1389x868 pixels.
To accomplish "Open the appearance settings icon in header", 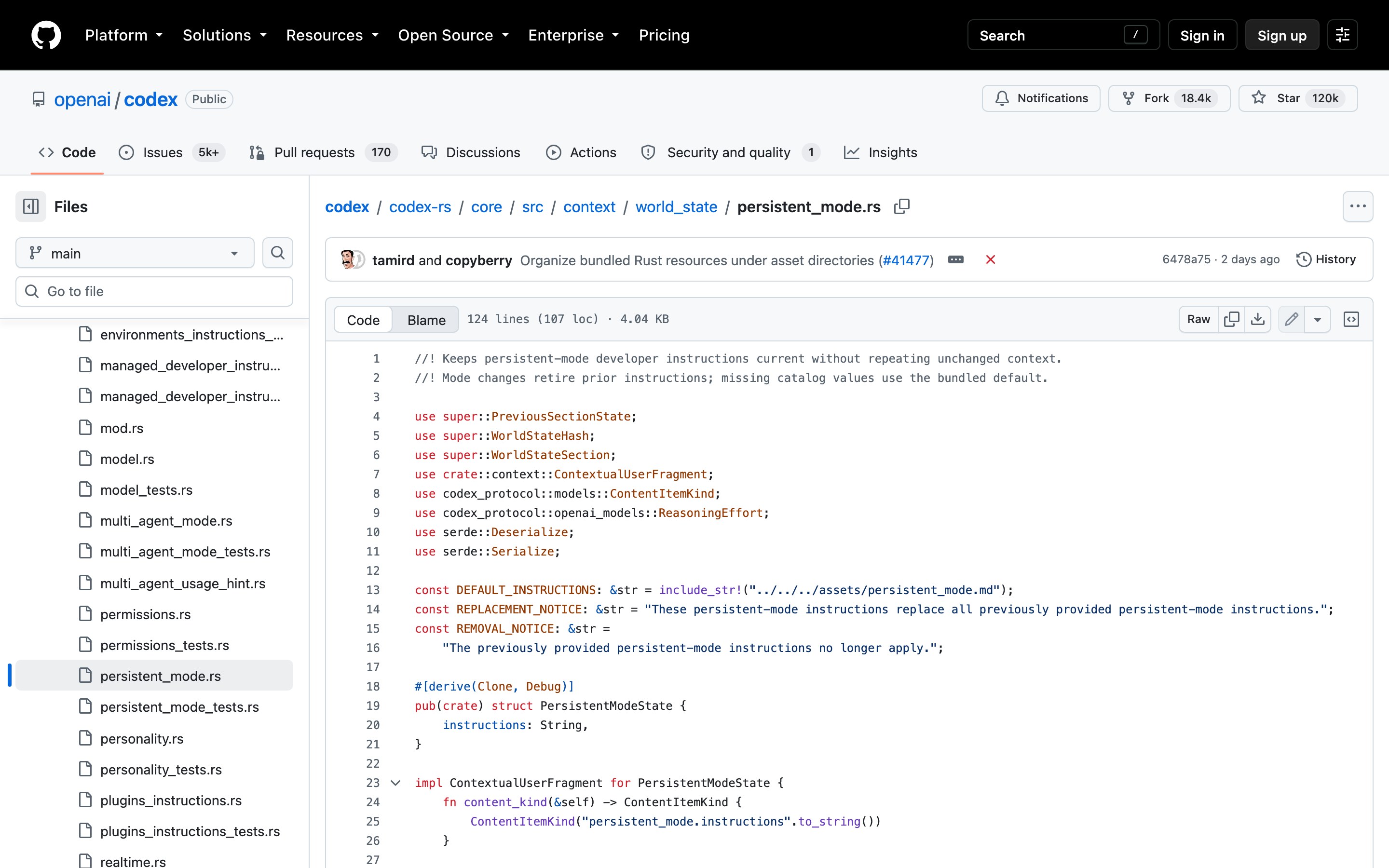I will click(1342, 35).
